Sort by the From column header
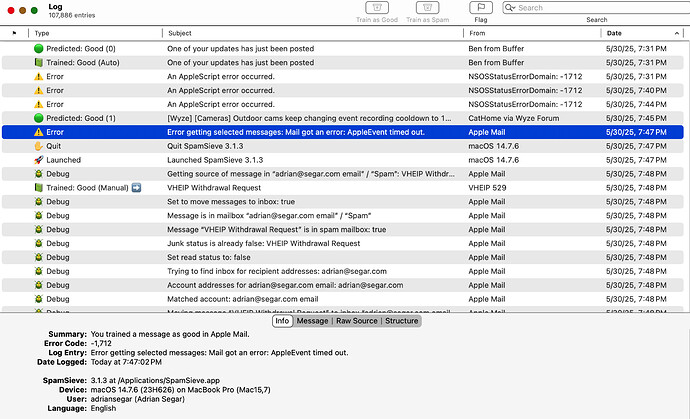Viewport: 690px width, 419px height. point(532,33)
